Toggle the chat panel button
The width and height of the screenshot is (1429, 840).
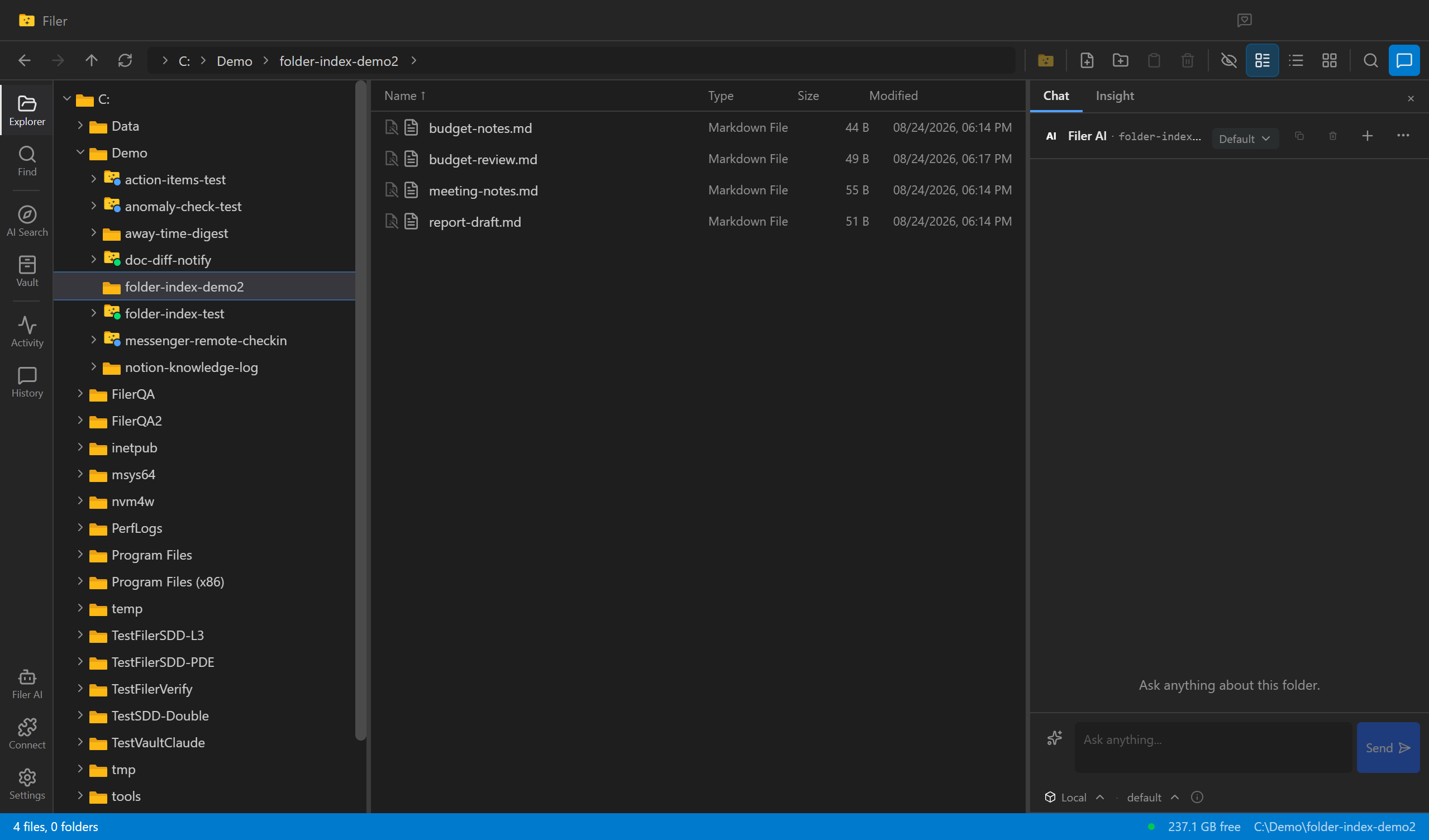1404,61
